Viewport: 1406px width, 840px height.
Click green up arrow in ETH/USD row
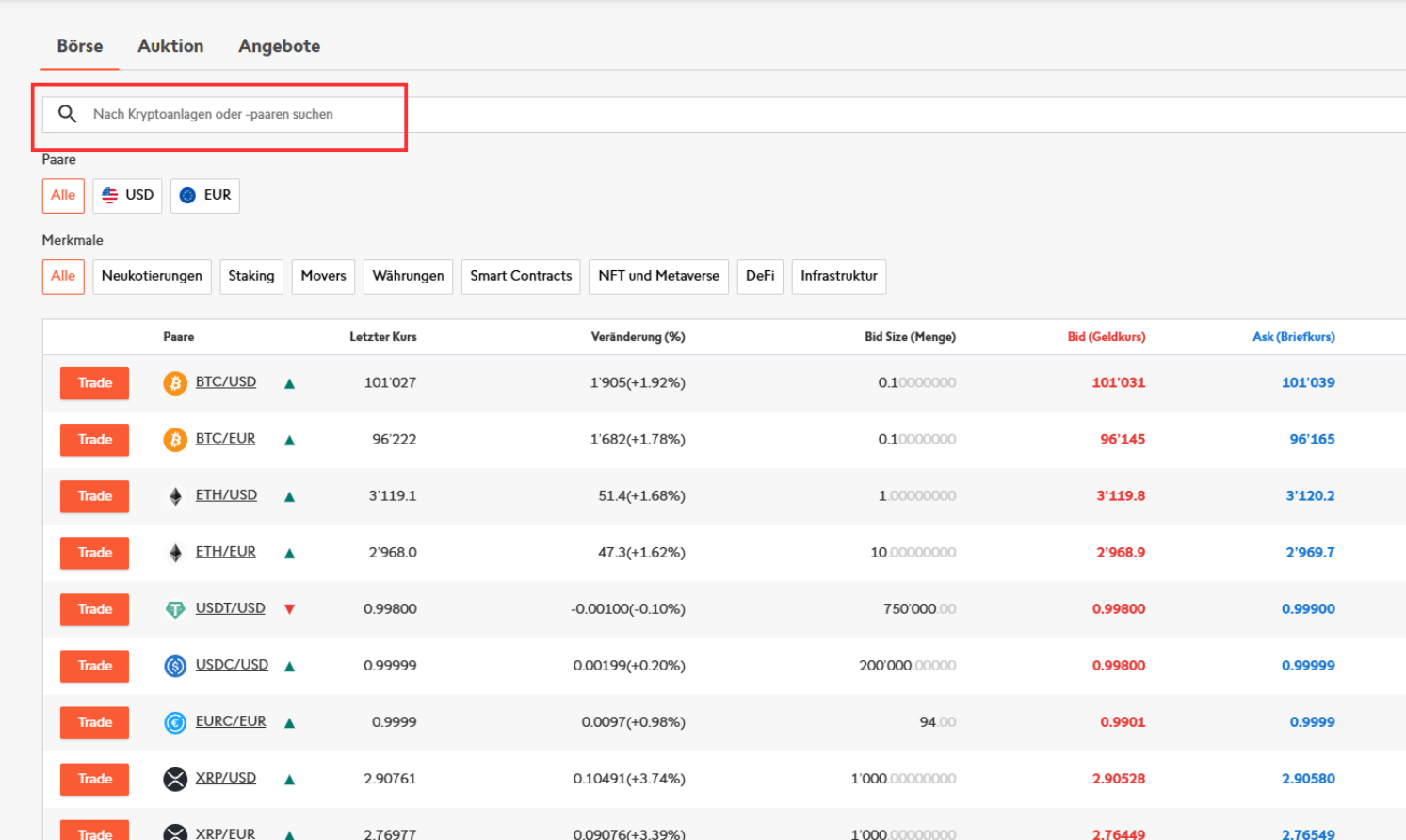pyautogui.click(x=290, y=496)
